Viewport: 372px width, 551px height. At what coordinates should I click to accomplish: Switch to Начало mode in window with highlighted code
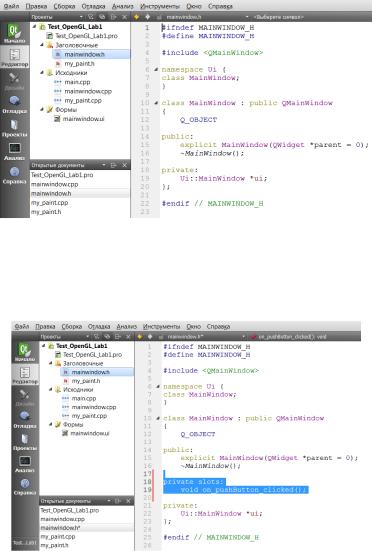(25, 352)
